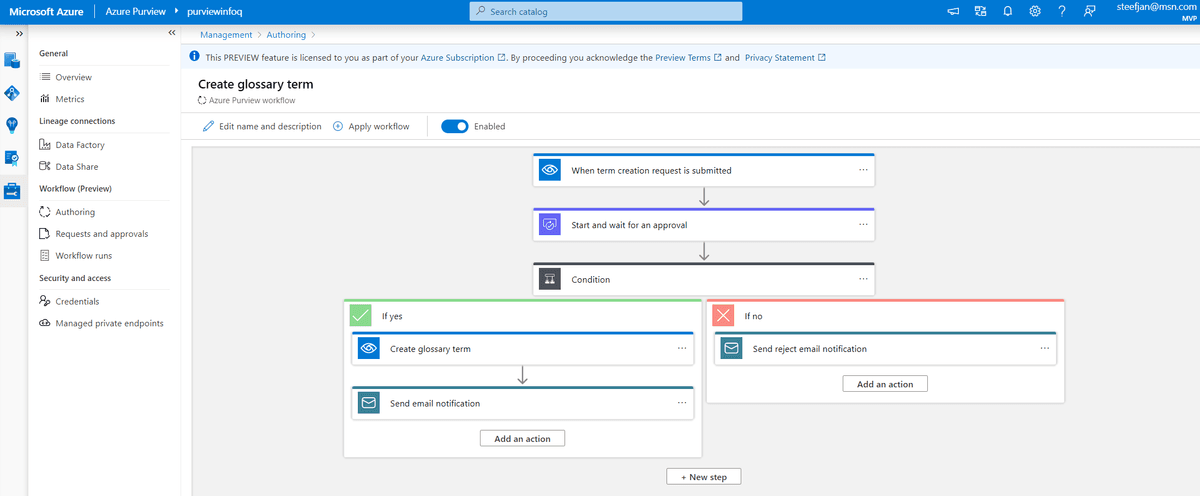Select the term creation request trigger step
1200x496 pixels.
[x=704, y=170]
